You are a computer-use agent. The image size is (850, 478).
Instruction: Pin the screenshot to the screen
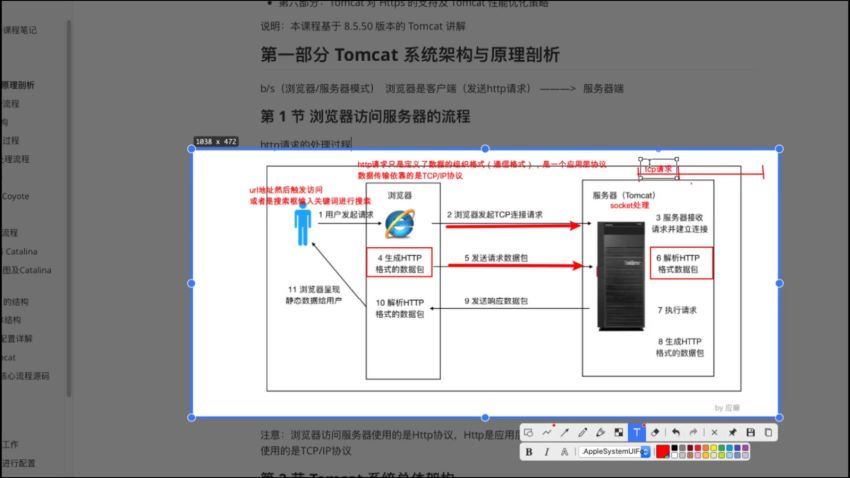(732, 432)
